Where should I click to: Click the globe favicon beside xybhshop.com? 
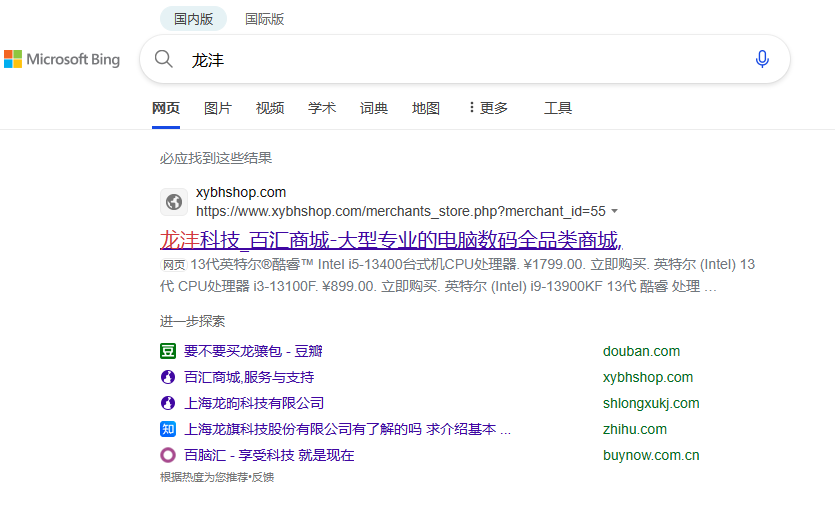pyautogui.click(x=174, y=202)
